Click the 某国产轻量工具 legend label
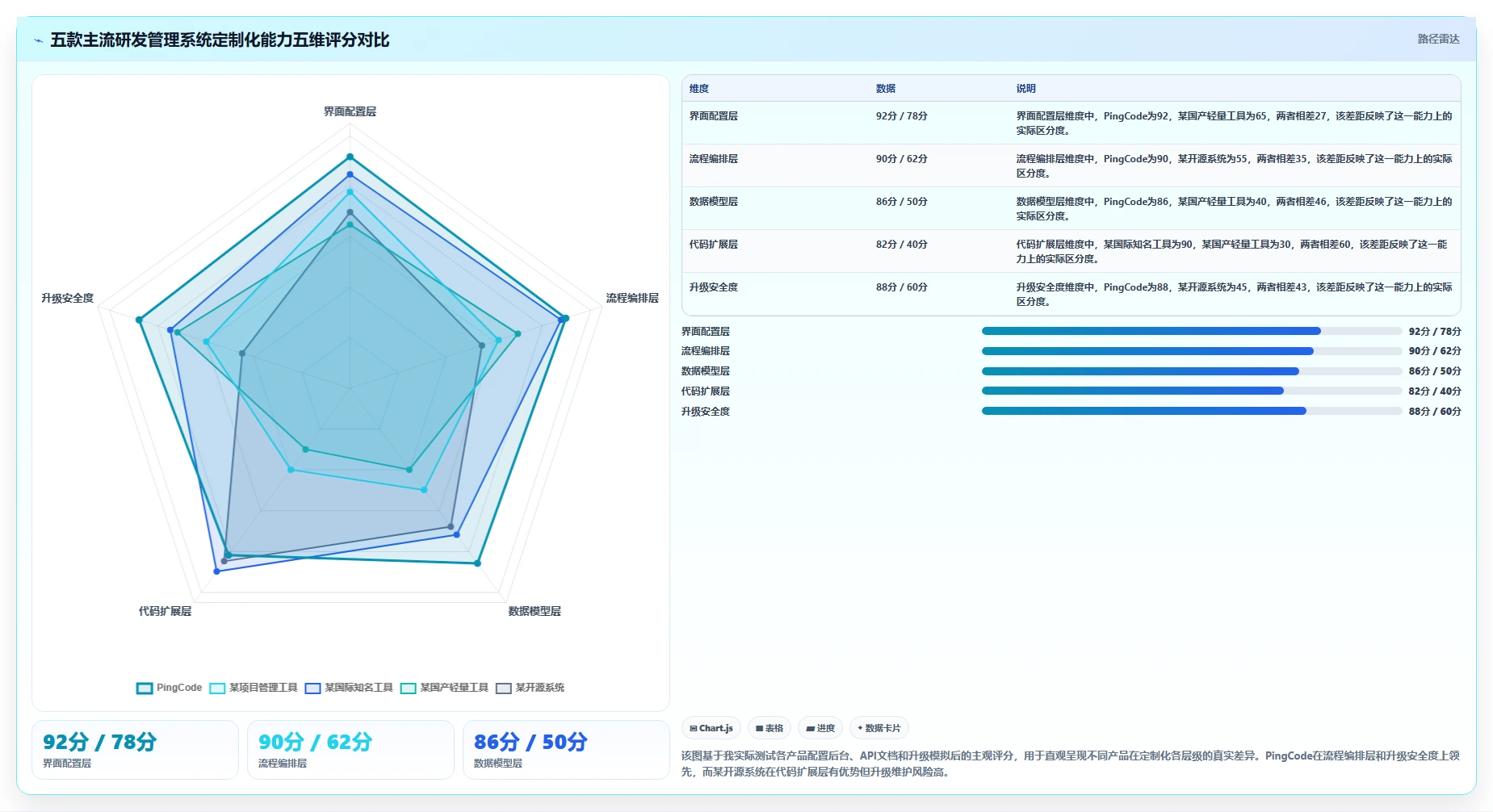 click(x=454, y=688)
